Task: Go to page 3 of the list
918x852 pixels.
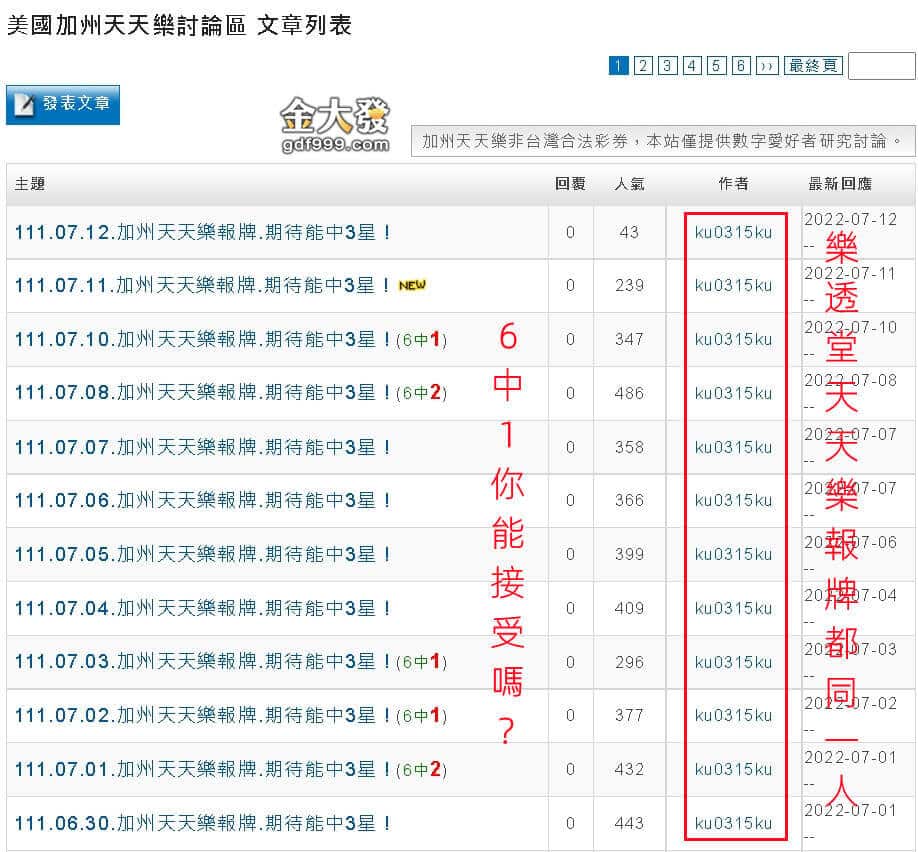Action: click(x=667, y=66)
